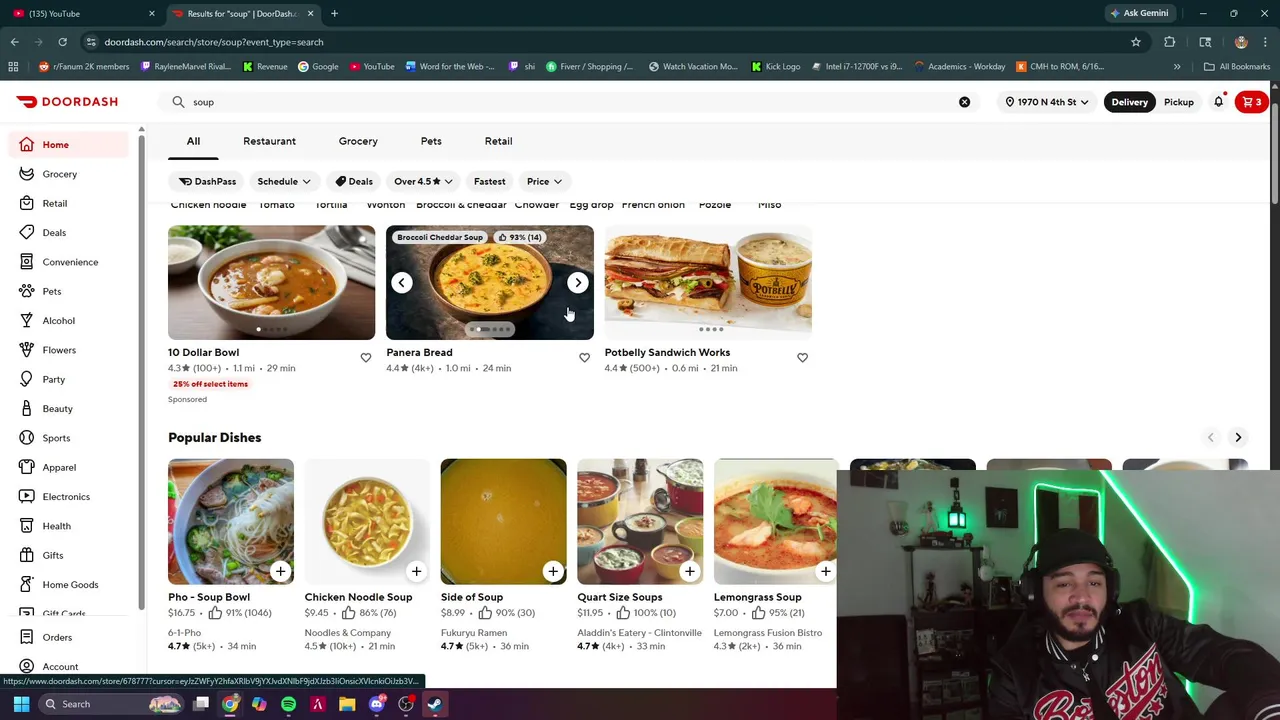
Task: Open the shopping cart with 3 items
Action: pyautogui.click(x=1252, y=102)
